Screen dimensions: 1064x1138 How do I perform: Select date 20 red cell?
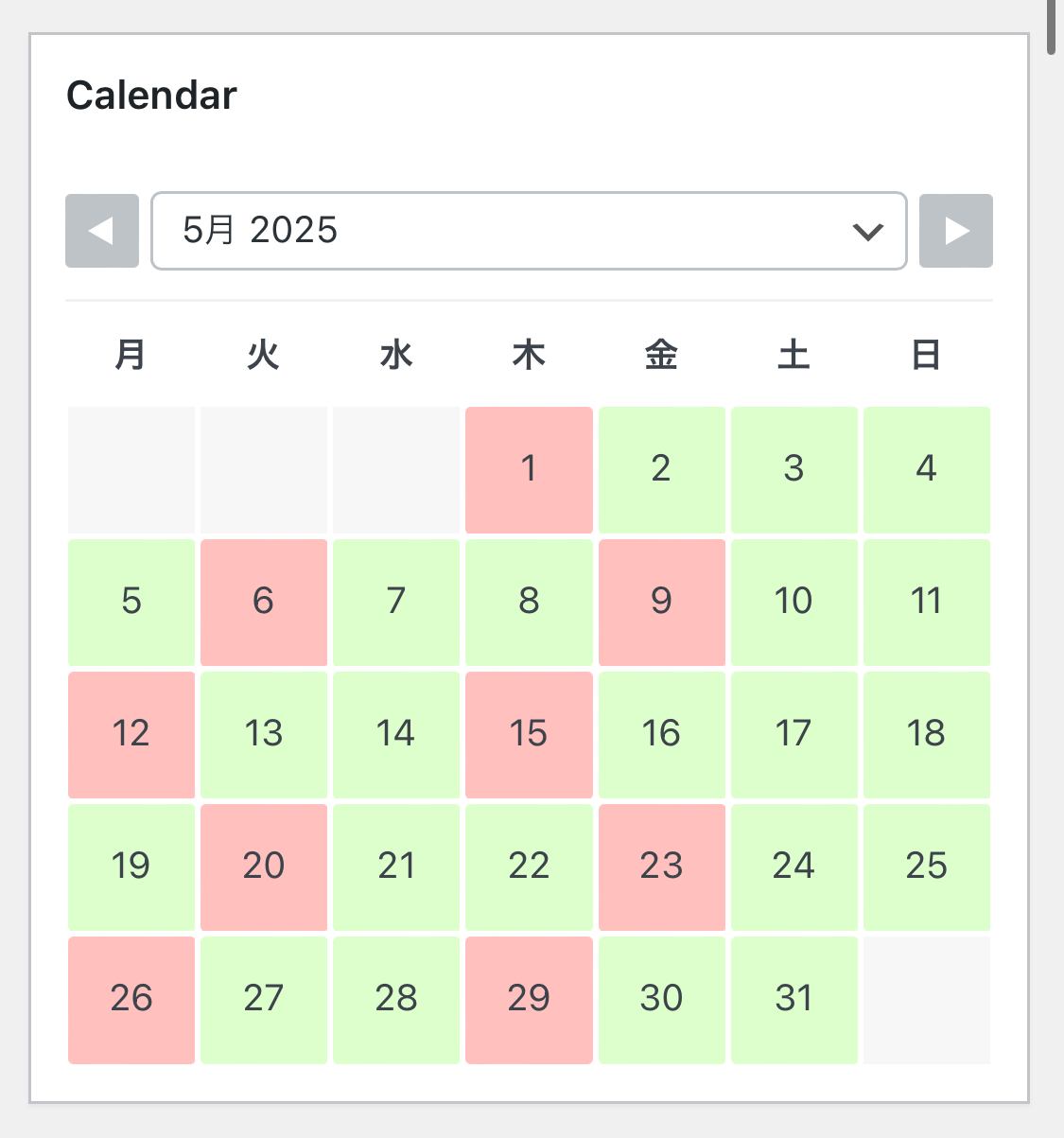tap(264, 867)
